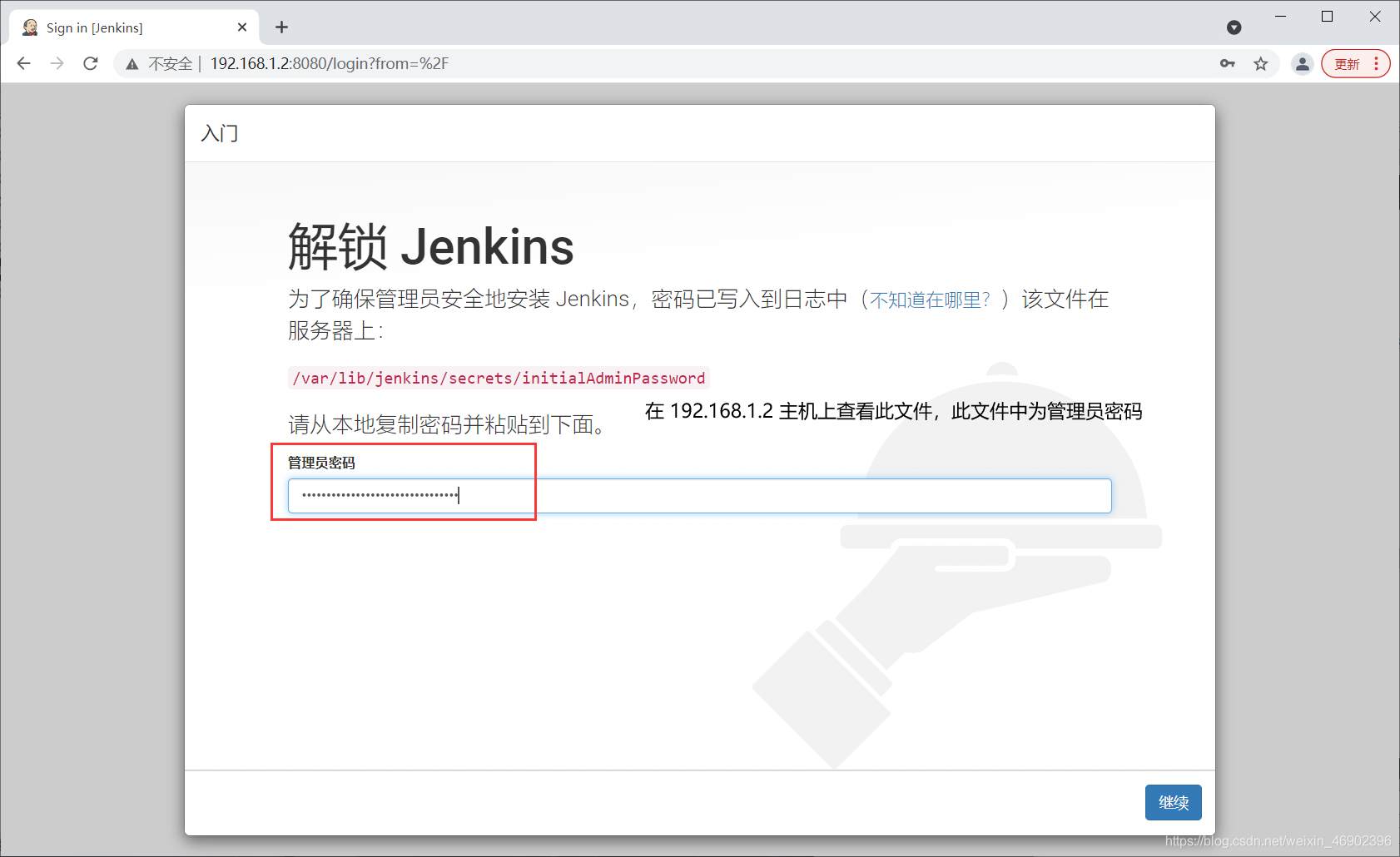Viewport: 1400px width, 857px height.
Task: Open the not-secure site warning icon
Action: (132, 64)
